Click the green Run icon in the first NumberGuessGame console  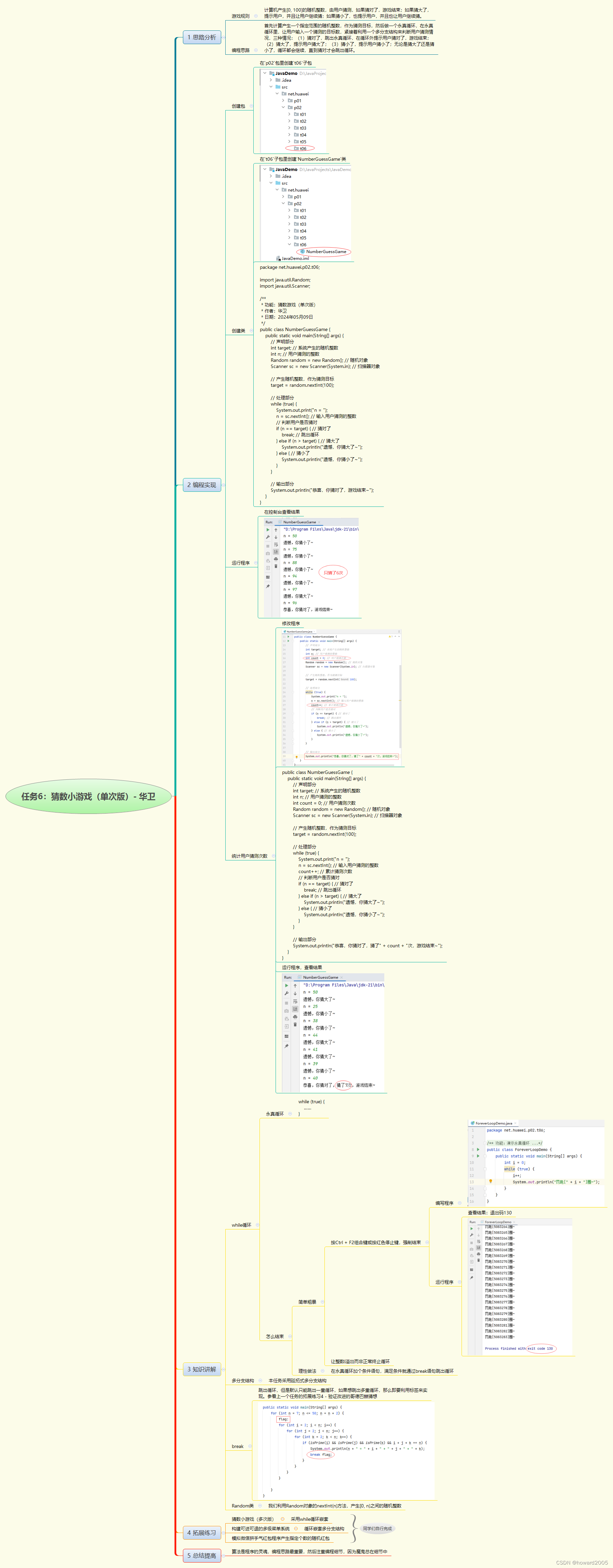coord(268,530)
